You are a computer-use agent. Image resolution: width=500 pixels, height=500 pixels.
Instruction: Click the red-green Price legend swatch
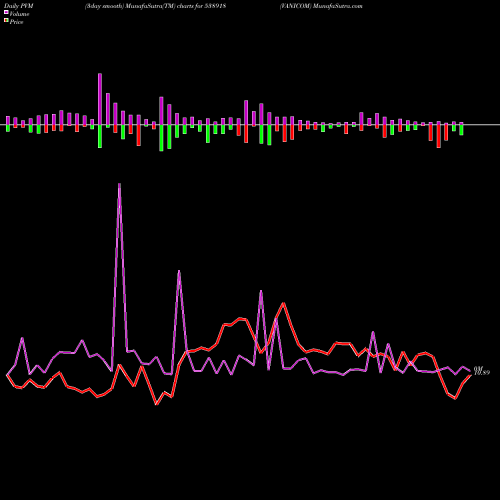click(x=6, y=20)
